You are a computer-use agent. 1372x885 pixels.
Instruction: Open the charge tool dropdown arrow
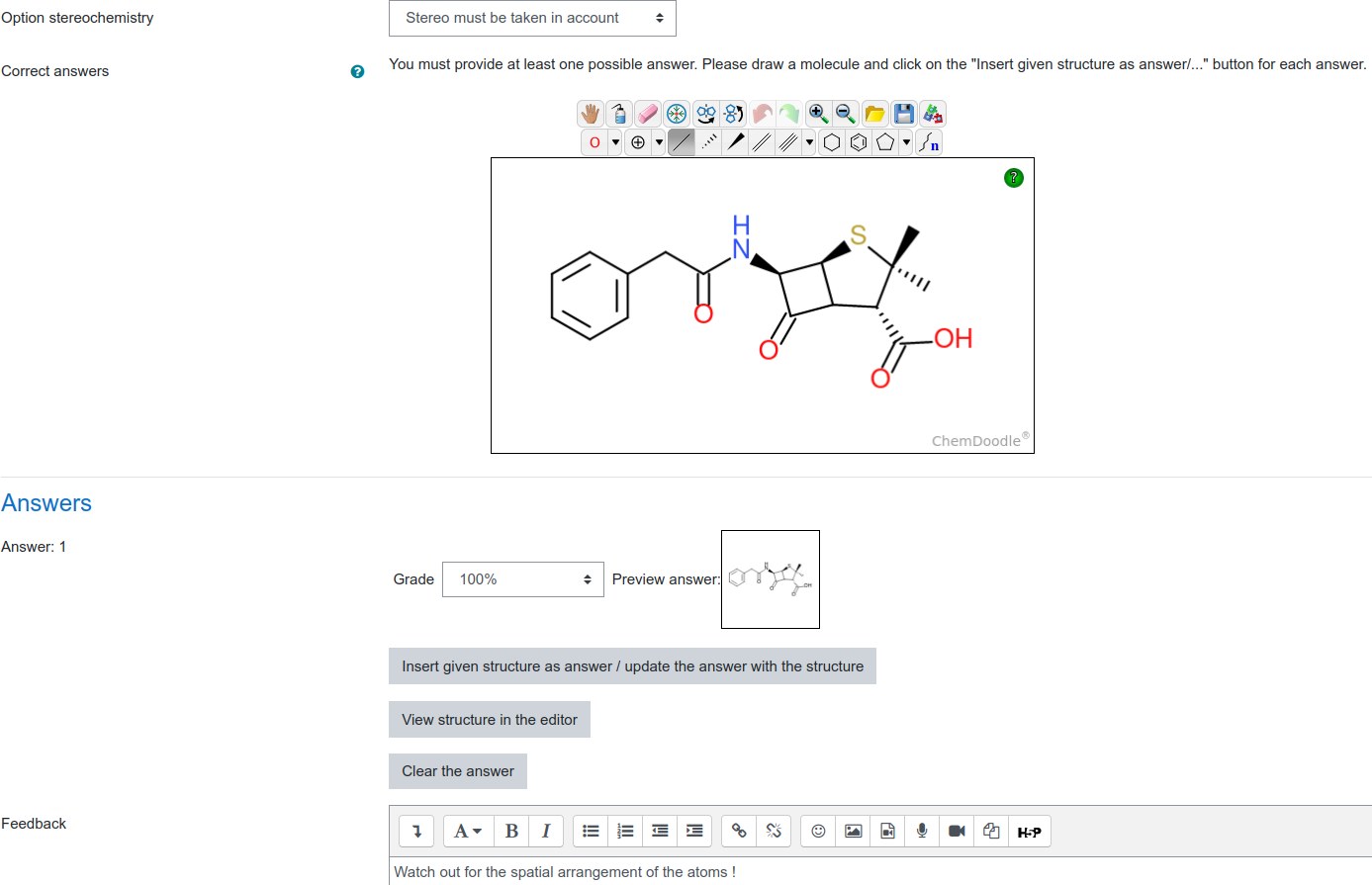[659, 142]
